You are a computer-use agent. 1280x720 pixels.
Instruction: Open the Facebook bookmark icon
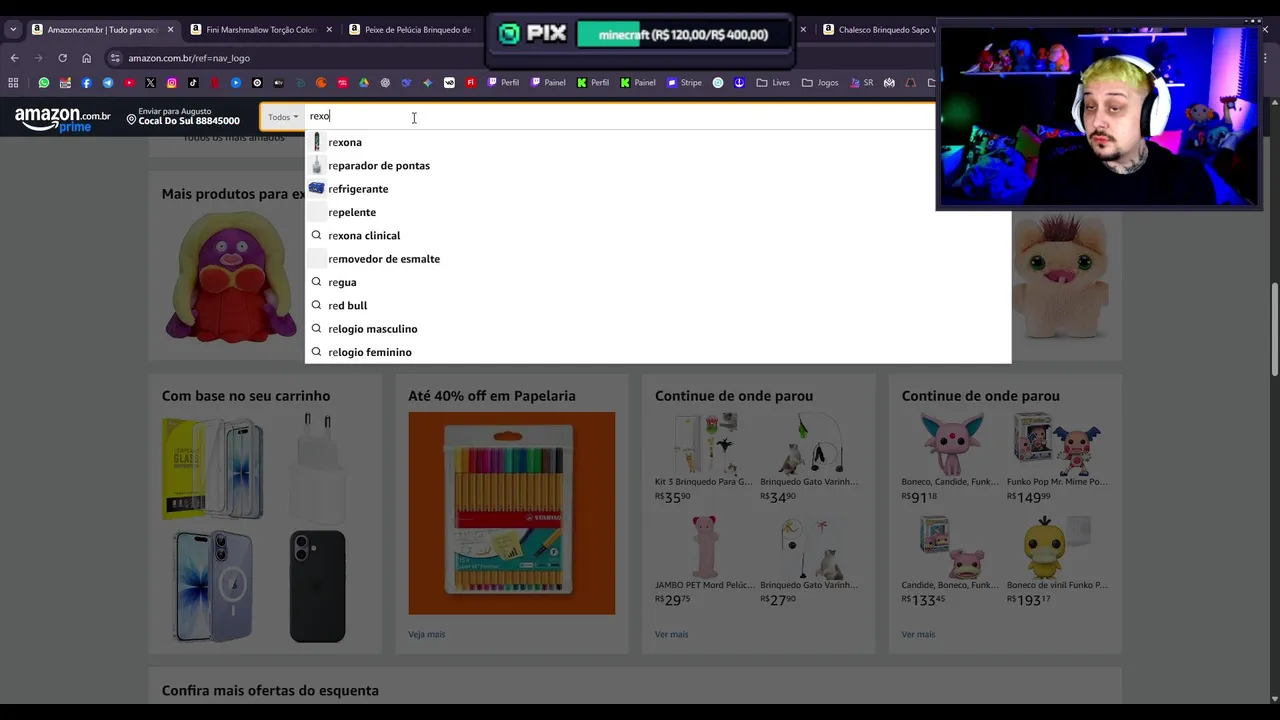[x=86, y=83]
